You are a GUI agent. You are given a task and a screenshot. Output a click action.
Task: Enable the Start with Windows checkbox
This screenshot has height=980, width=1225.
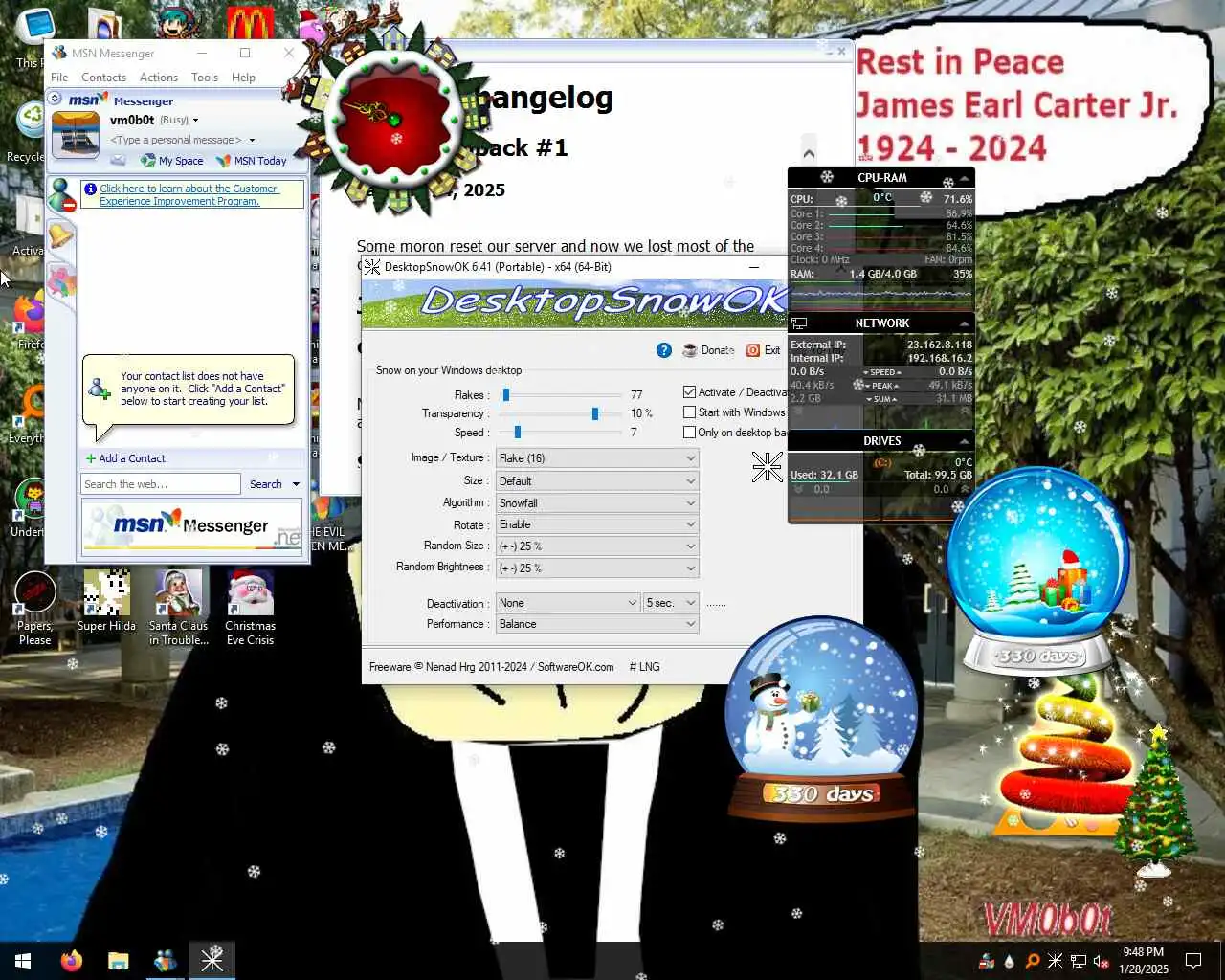[689, 412]
